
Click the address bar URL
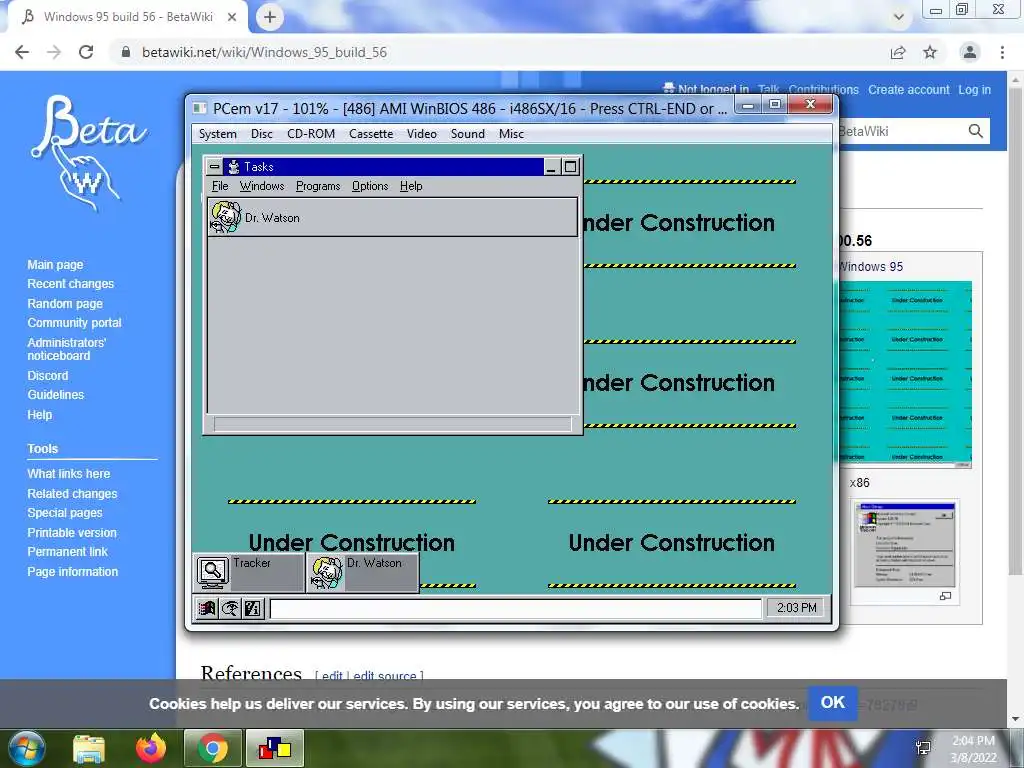264,52
